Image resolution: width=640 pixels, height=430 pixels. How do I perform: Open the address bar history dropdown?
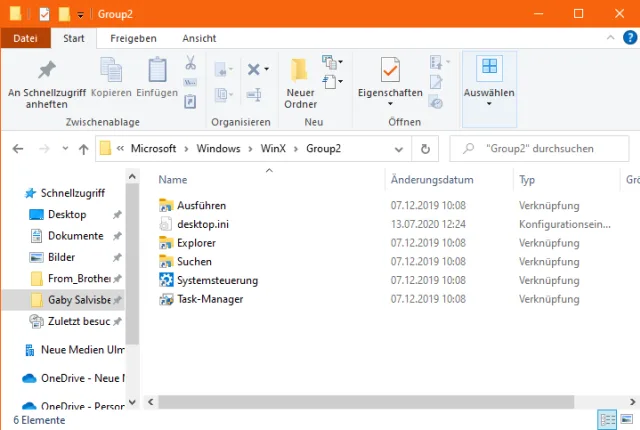click(x=399, y=148)
